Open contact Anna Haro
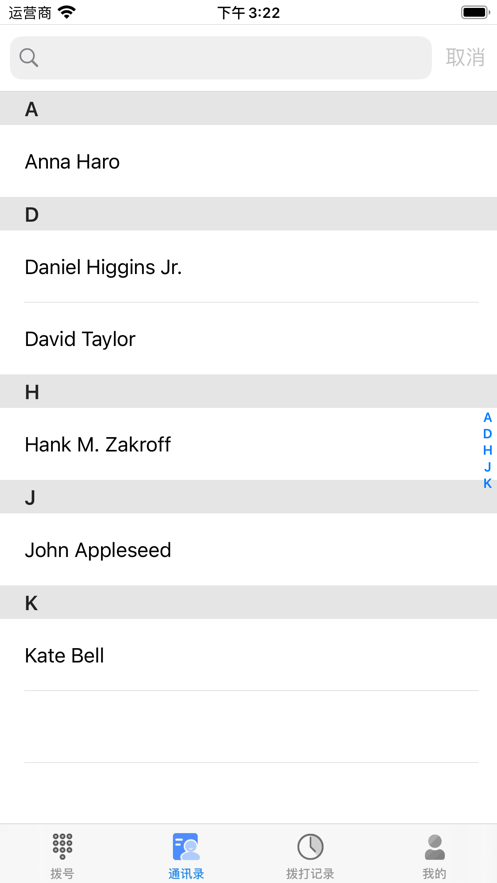 tap(248, 162)
